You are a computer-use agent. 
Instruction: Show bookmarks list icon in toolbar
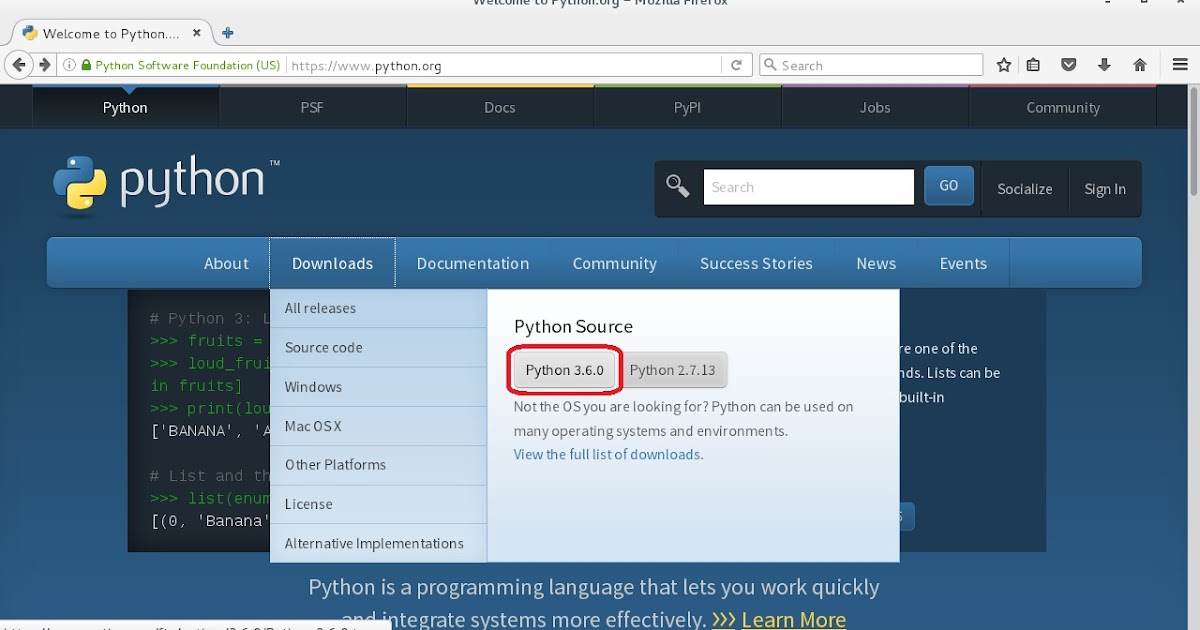click(1034, 65)
